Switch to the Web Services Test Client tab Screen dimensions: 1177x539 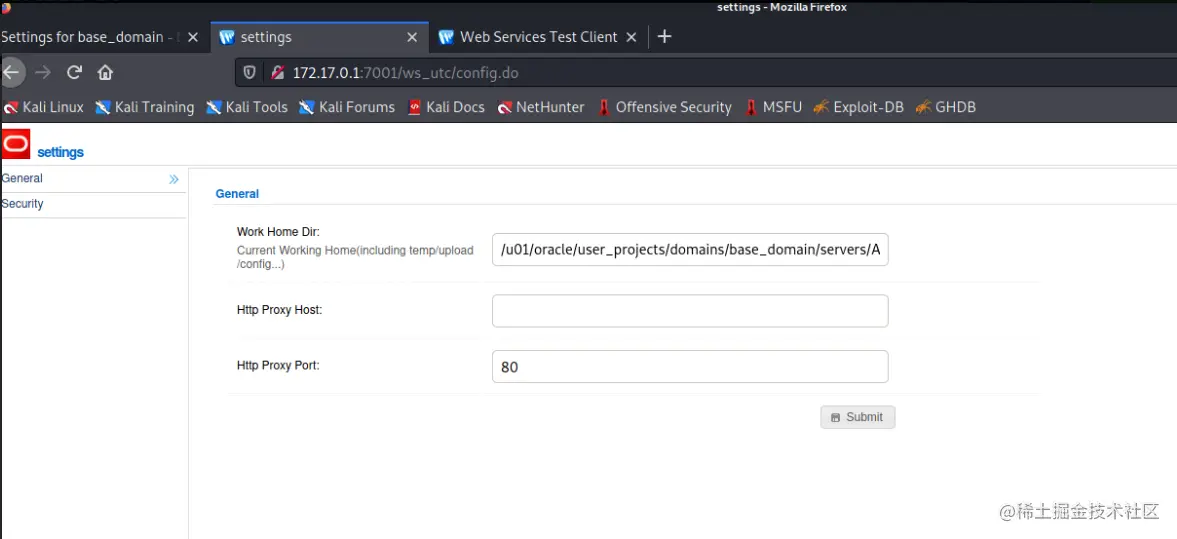pyautogui.click(x=538, y=37)
